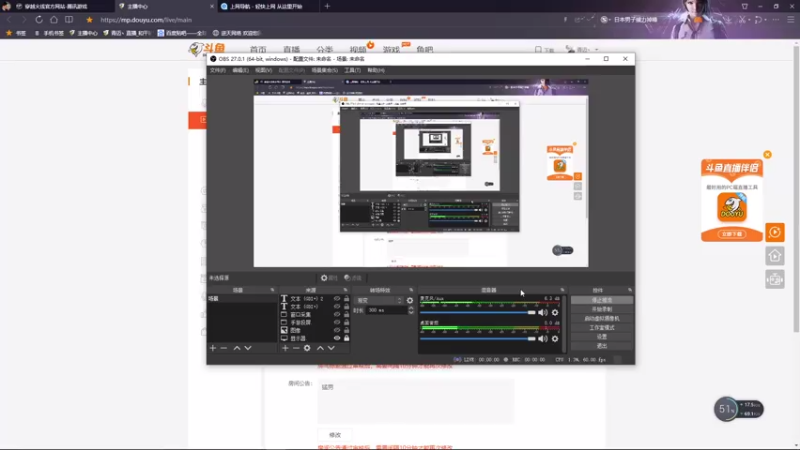Viewport: 800px width, 450px height.
Task: Toggle visibility eye for 窗口采集 source
Action: pos(337,314)
